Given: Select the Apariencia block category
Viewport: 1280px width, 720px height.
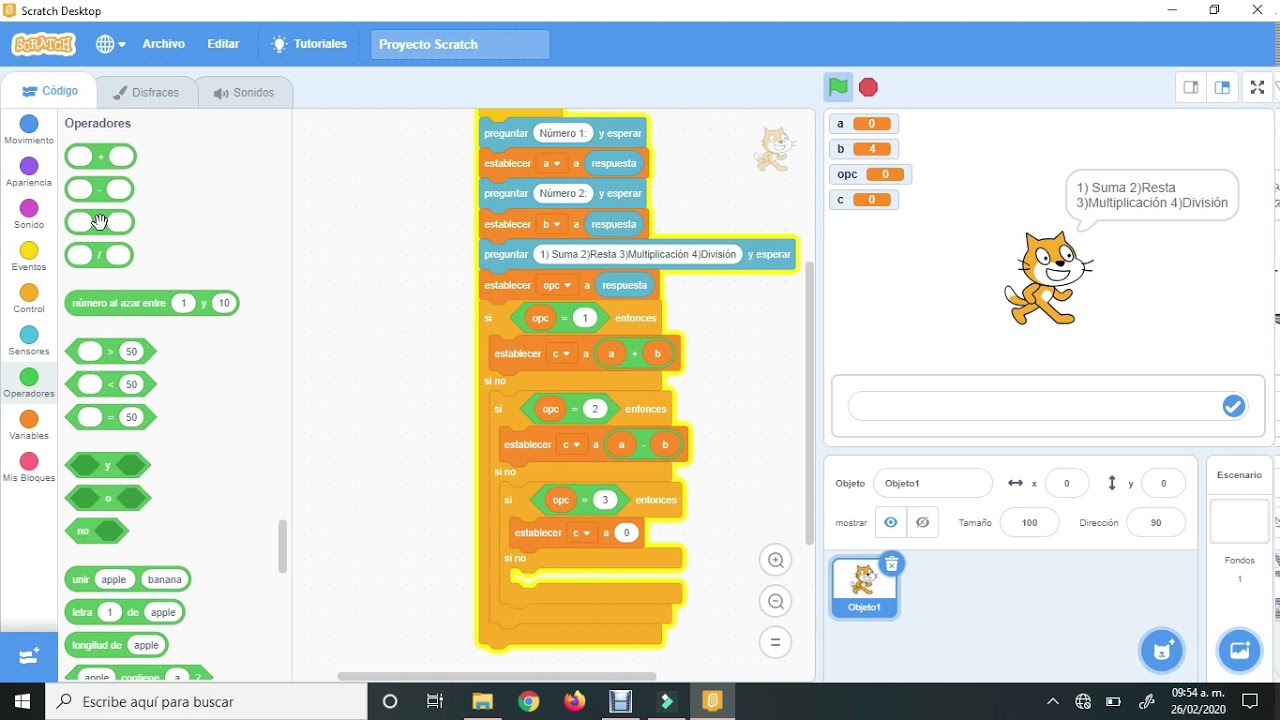Looking at the screenshot, I should point(29,172).
